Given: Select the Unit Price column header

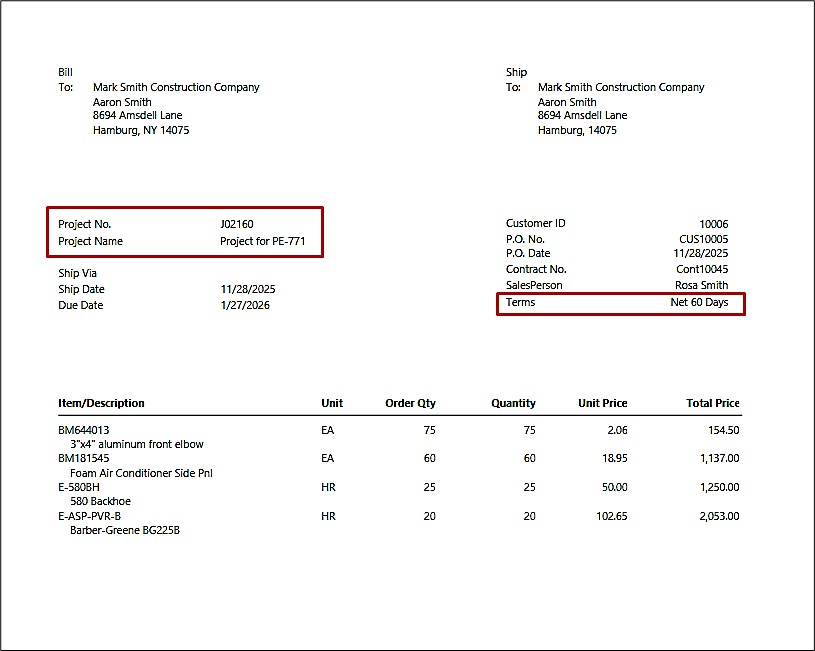Looking at the screenshot, I should click(602, 403).
